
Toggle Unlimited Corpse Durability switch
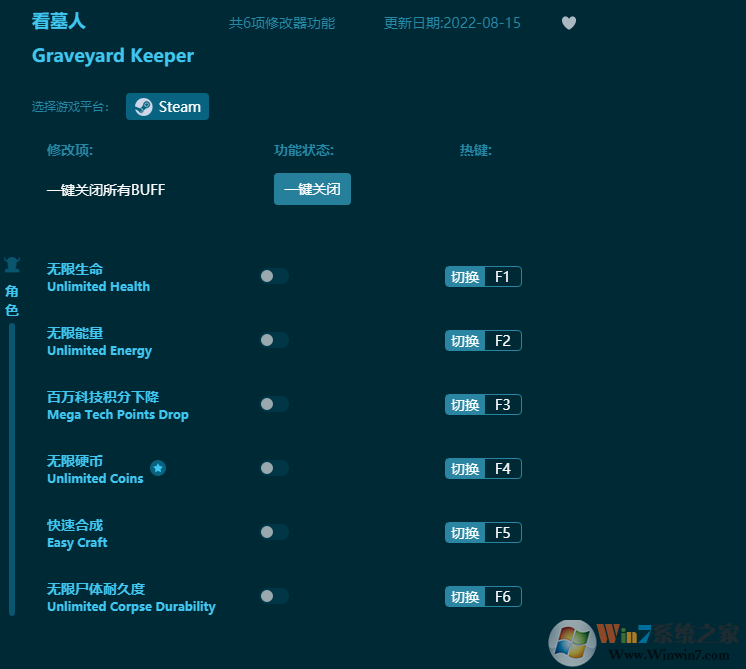click(x=273, y=596)
